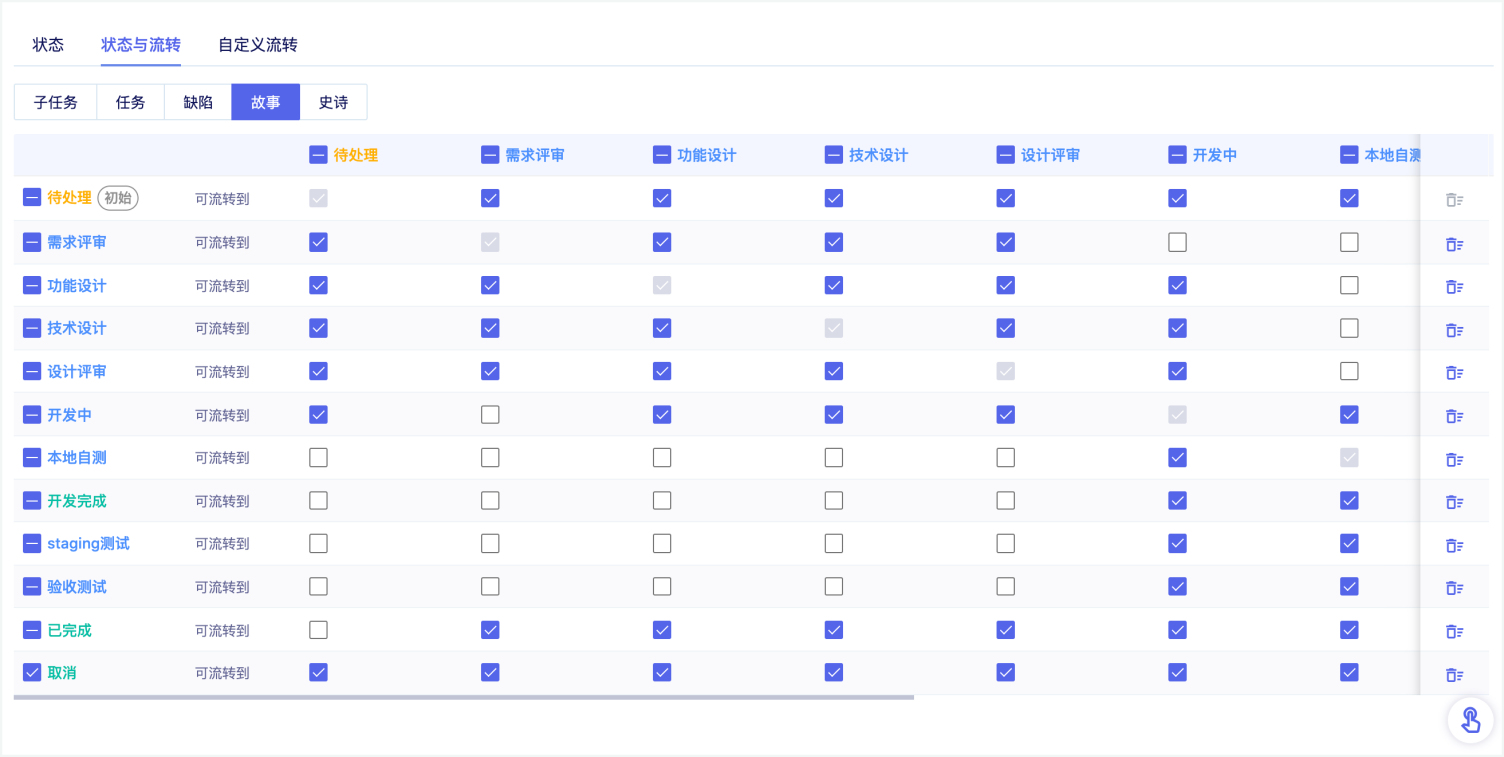Delete the 已完成 row using trash icon
Screen dimensions: 1504x757
click(1454, 631)
